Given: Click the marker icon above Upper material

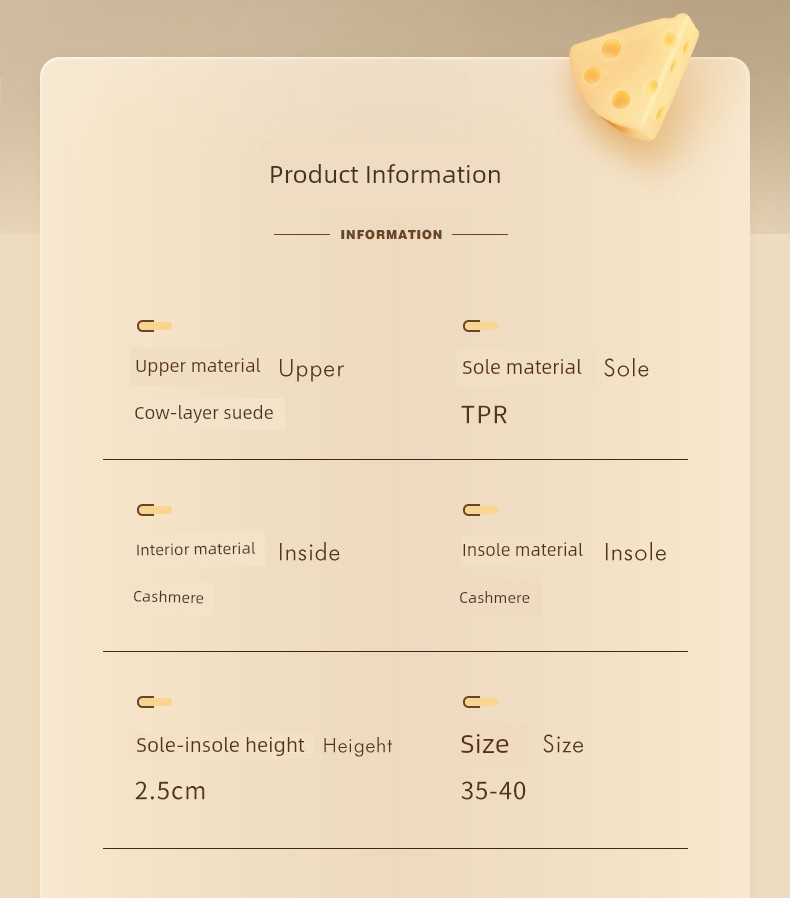Looking at the screenshot, I should click(154, 326).
